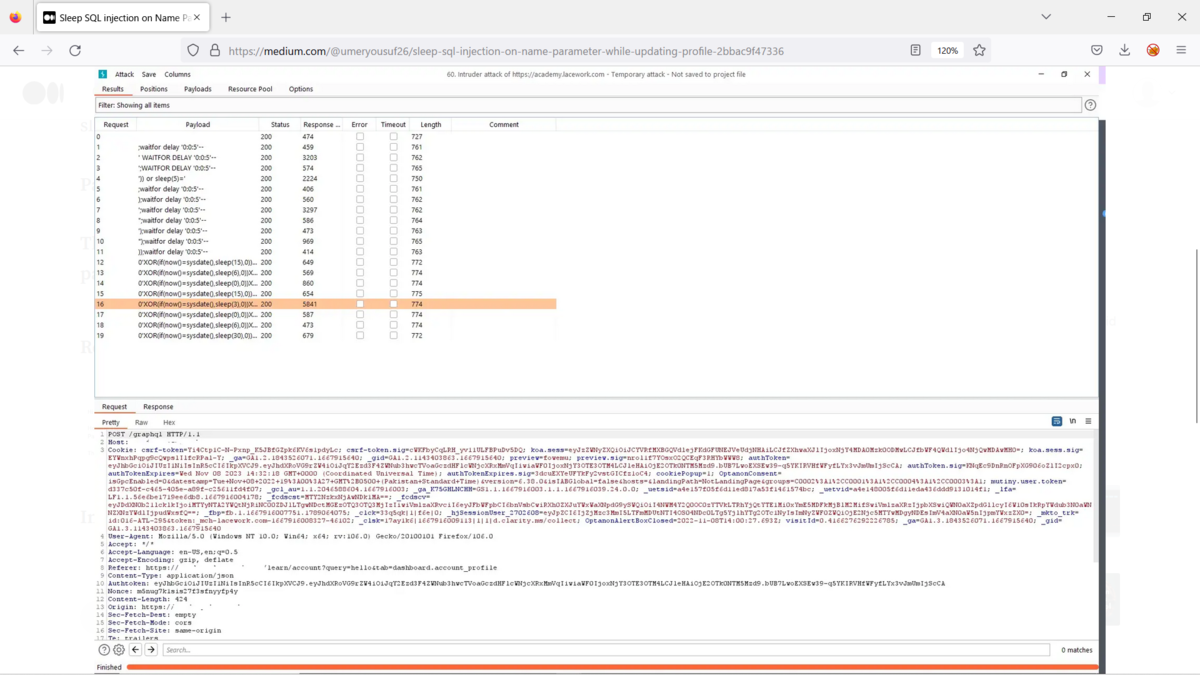Switch to the Payloads tab
The width and height of the screenshot is (1200, 675).
click(198, 89)
